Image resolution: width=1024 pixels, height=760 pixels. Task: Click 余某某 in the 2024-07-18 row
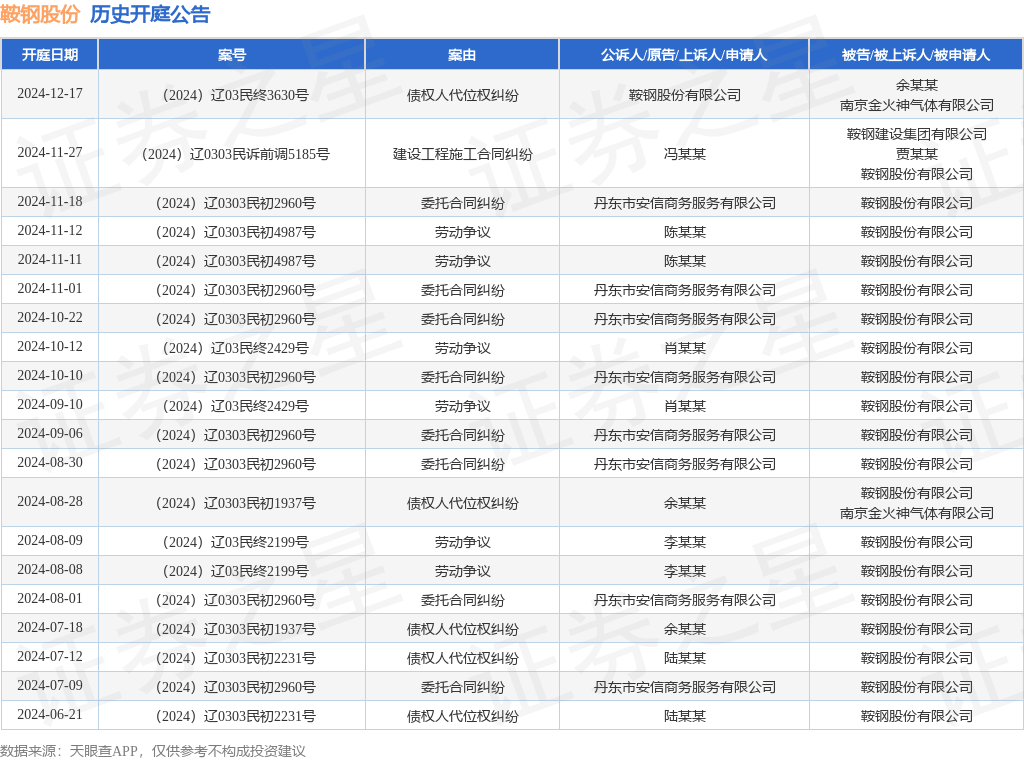pyautogui.click(x=684, y=629)
